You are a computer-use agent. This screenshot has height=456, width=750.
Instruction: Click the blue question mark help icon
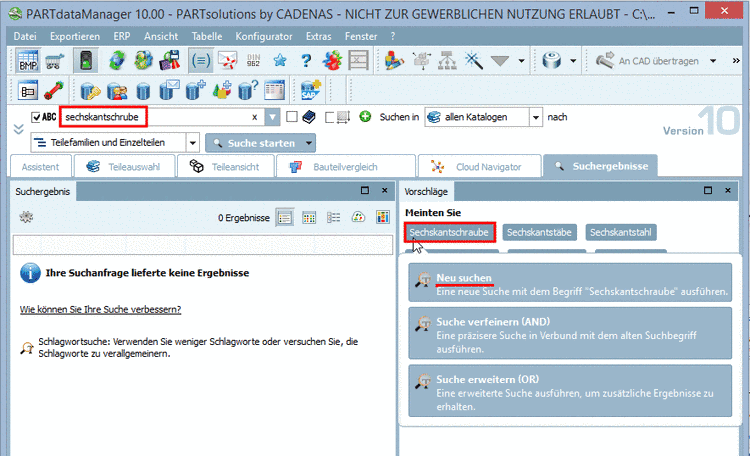click(306, 61)
